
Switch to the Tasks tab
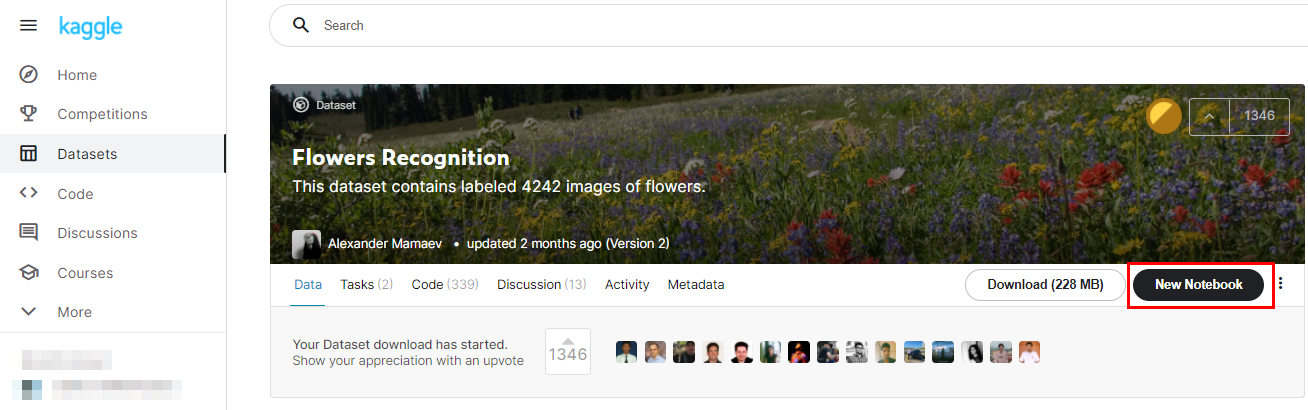366,285
